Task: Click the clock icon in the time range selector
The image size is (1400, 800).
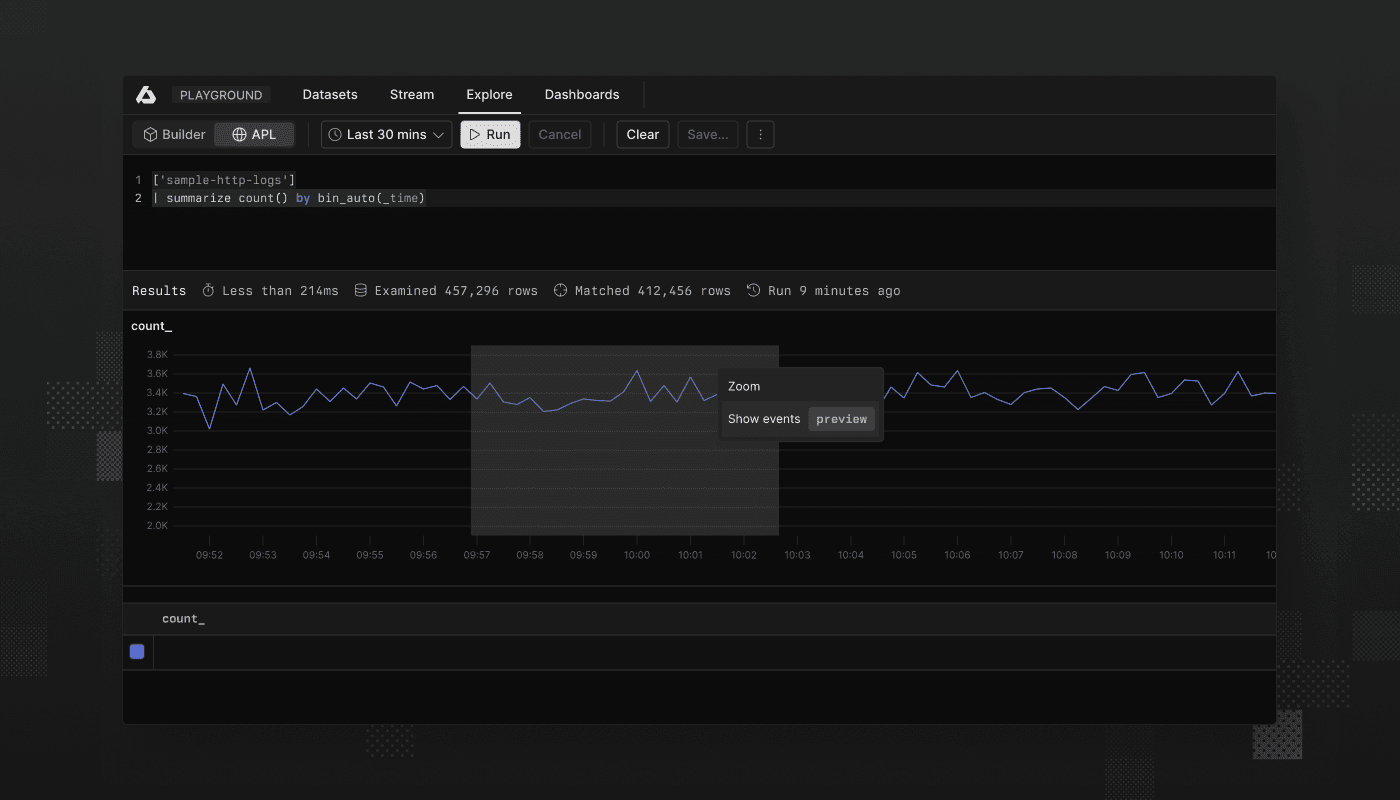Action: [334, 134]
